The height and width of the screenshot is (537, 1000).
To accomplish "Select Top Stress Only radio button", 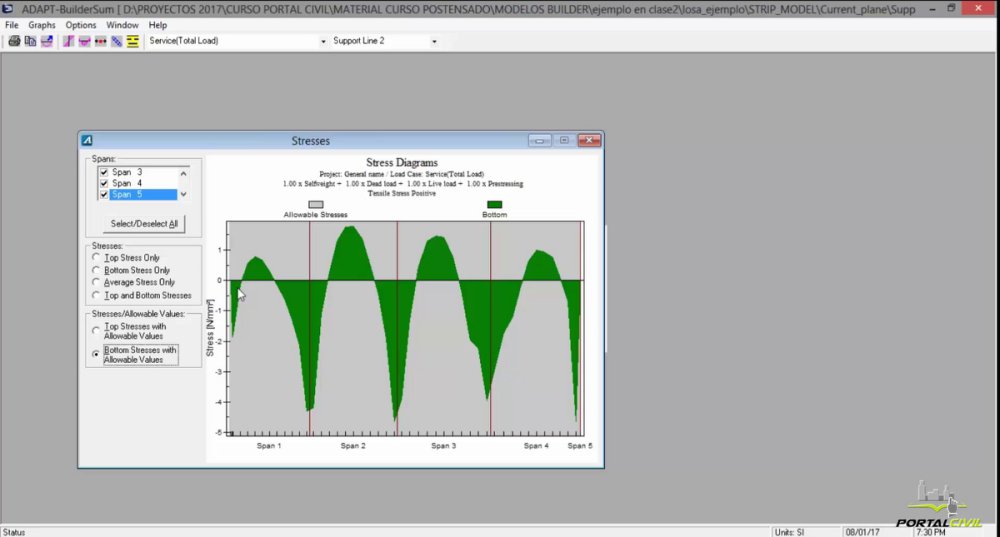I will (96, 258).
